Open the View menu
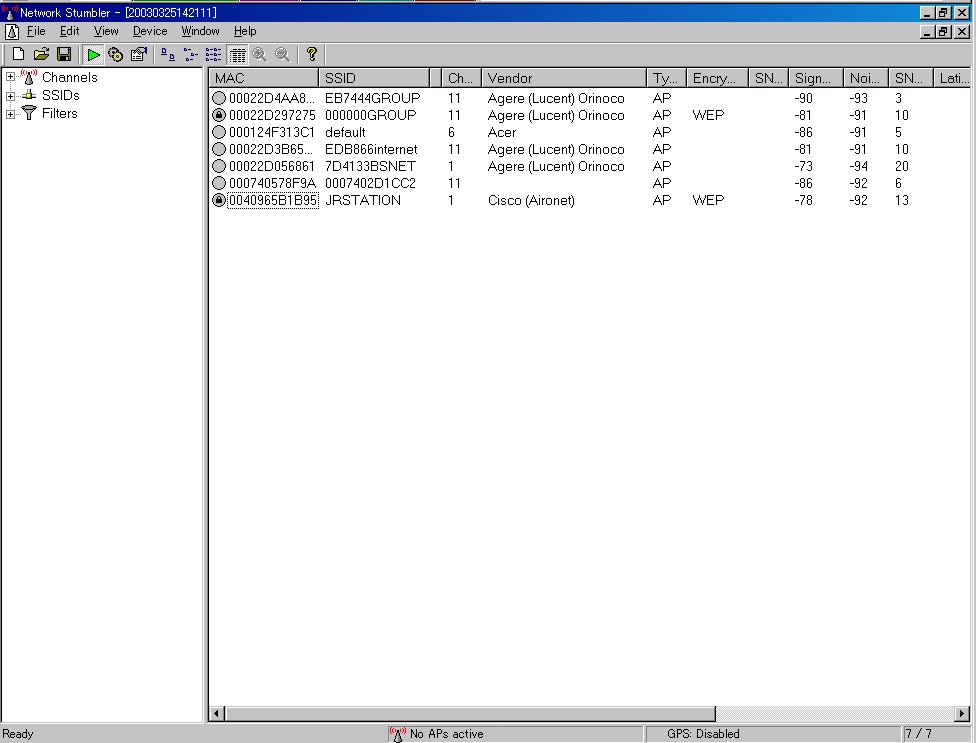The image size is (976, 743). [x=106, y=31]
